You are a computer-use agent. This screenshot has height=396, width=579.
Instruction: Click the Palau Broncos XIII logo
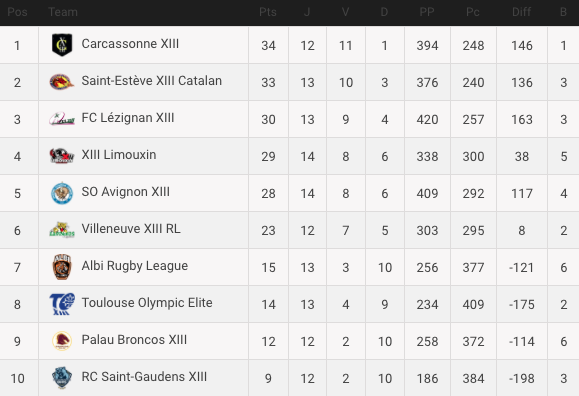pyautogui.click(x=62, y=341)
